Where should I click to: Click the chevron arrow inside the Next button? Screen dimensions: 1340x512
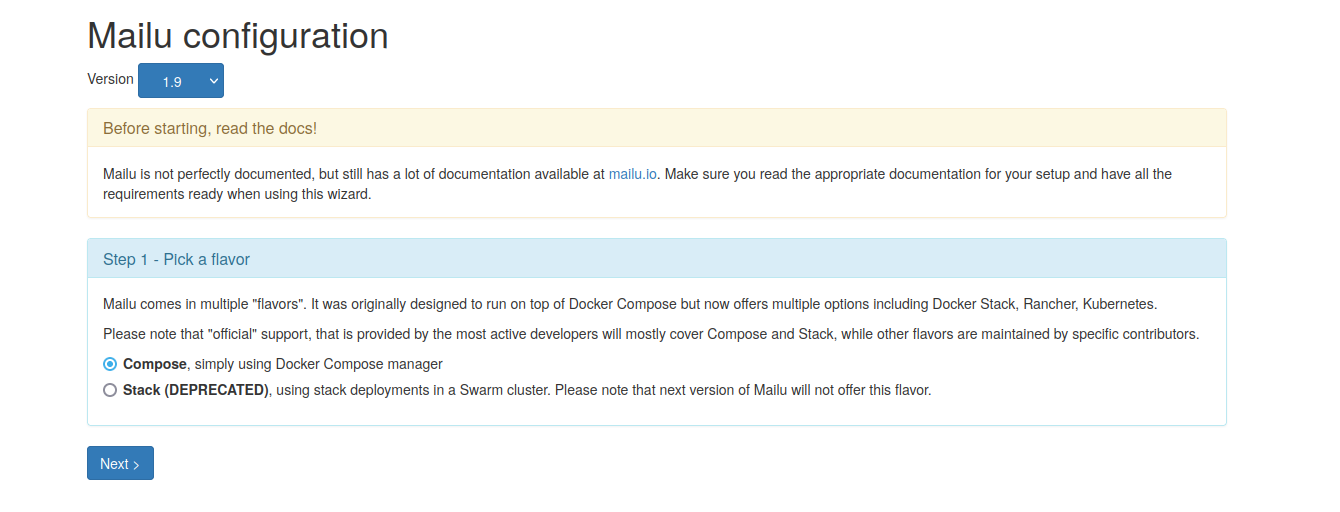136,465
